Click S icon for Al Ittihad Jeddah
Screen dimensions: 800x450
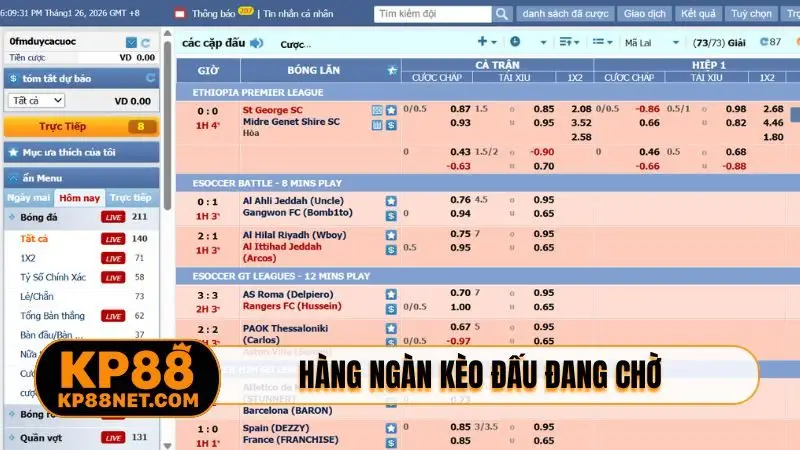pyautogui.click(x=391, y=250)
